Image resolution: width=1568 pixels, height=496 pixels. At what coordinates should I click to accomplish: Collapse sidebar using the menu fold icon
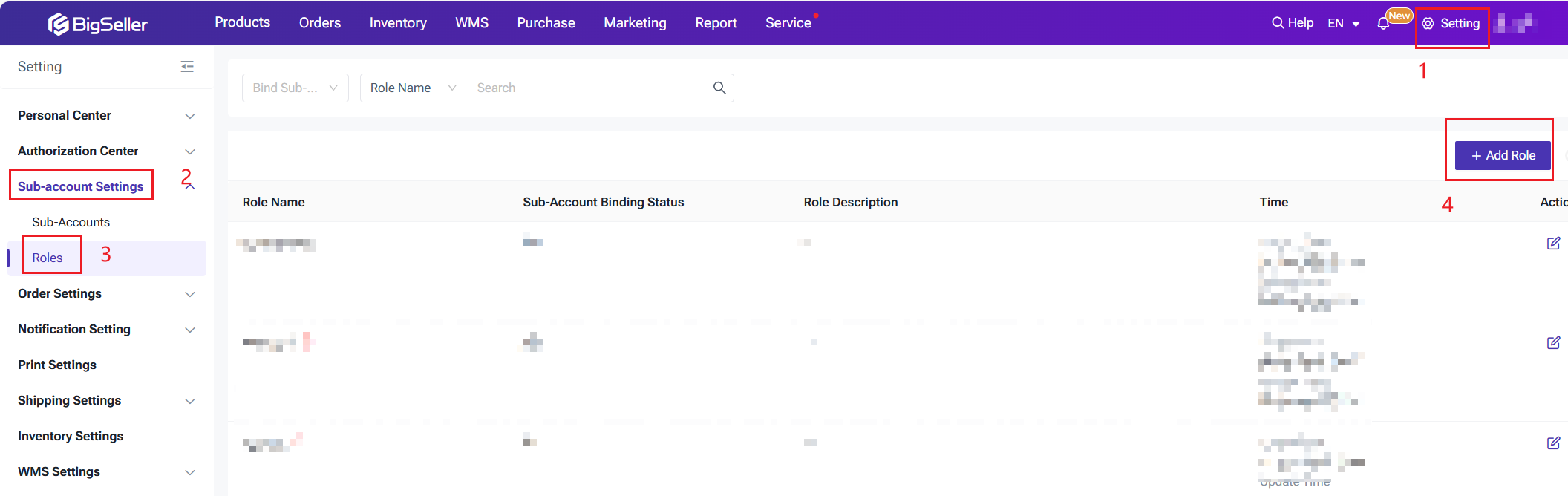point(187,67)
